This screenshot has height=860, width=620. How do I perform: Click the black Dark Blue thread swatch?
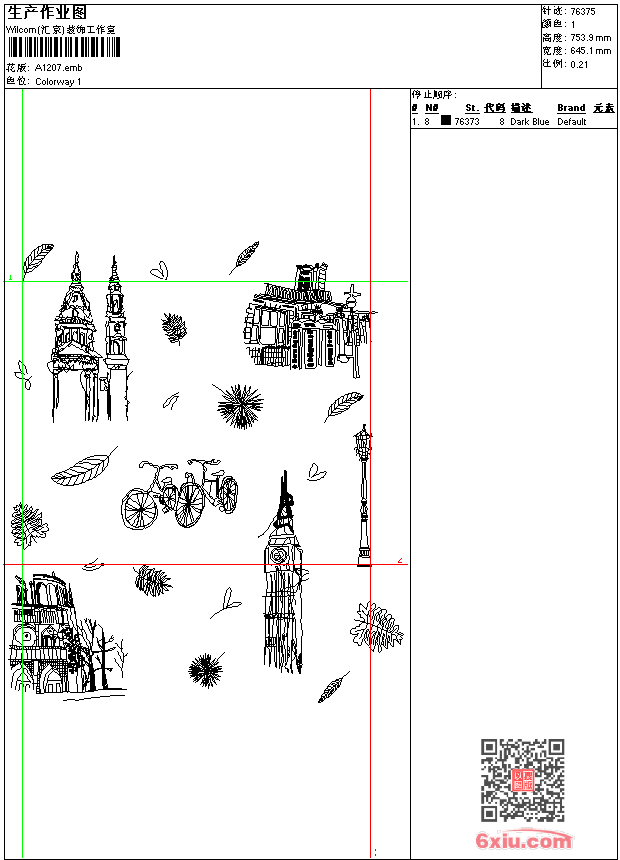point(446,121)
